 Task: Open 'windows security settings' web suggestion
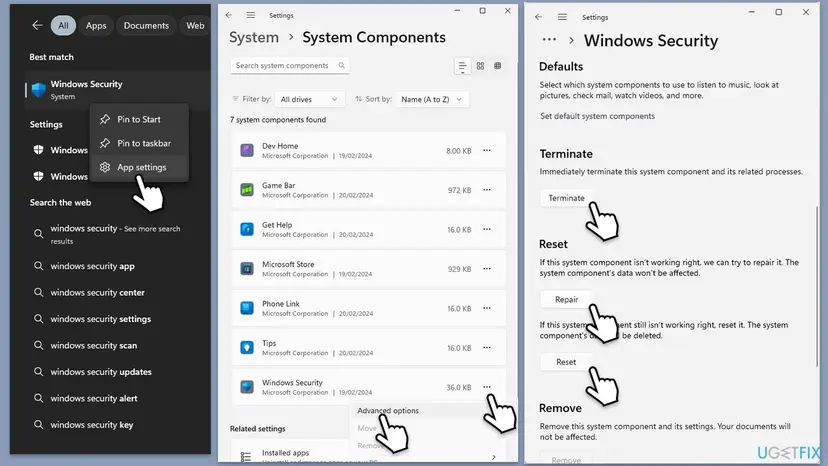[x=100, y=319]
